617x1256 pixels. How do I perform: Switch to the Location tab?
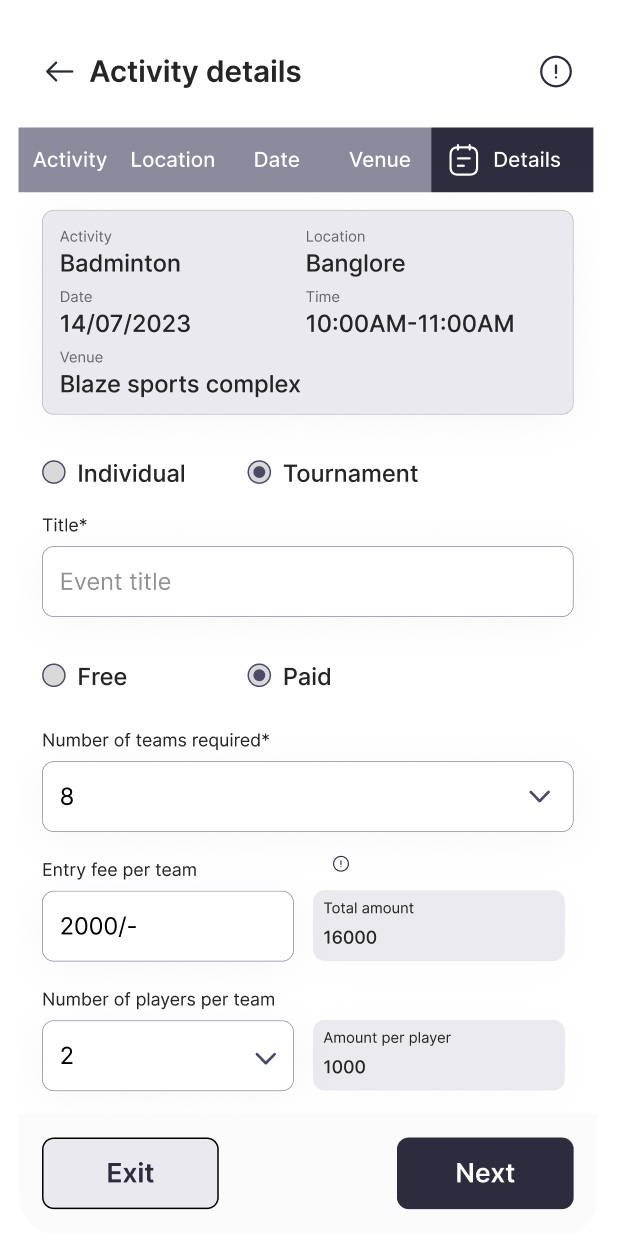pyautogui.click(x=173, y=160)
